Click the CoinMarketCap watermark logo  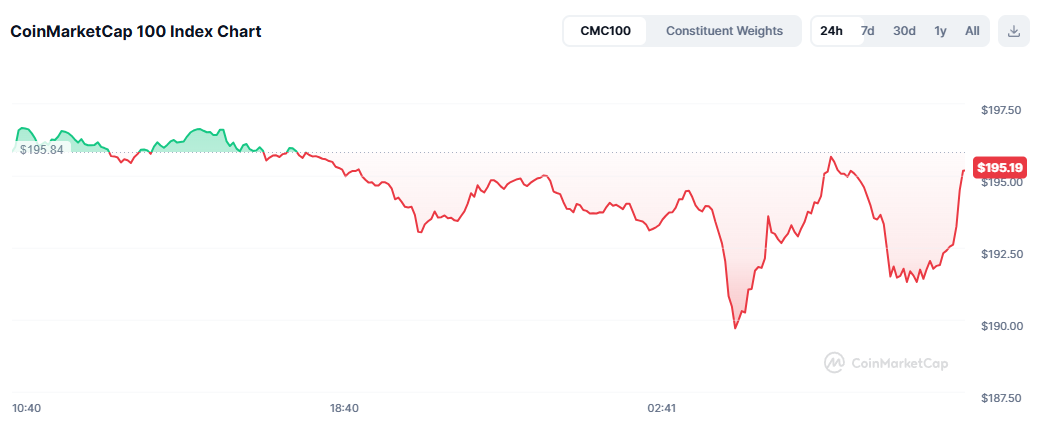tap(885, 363)
